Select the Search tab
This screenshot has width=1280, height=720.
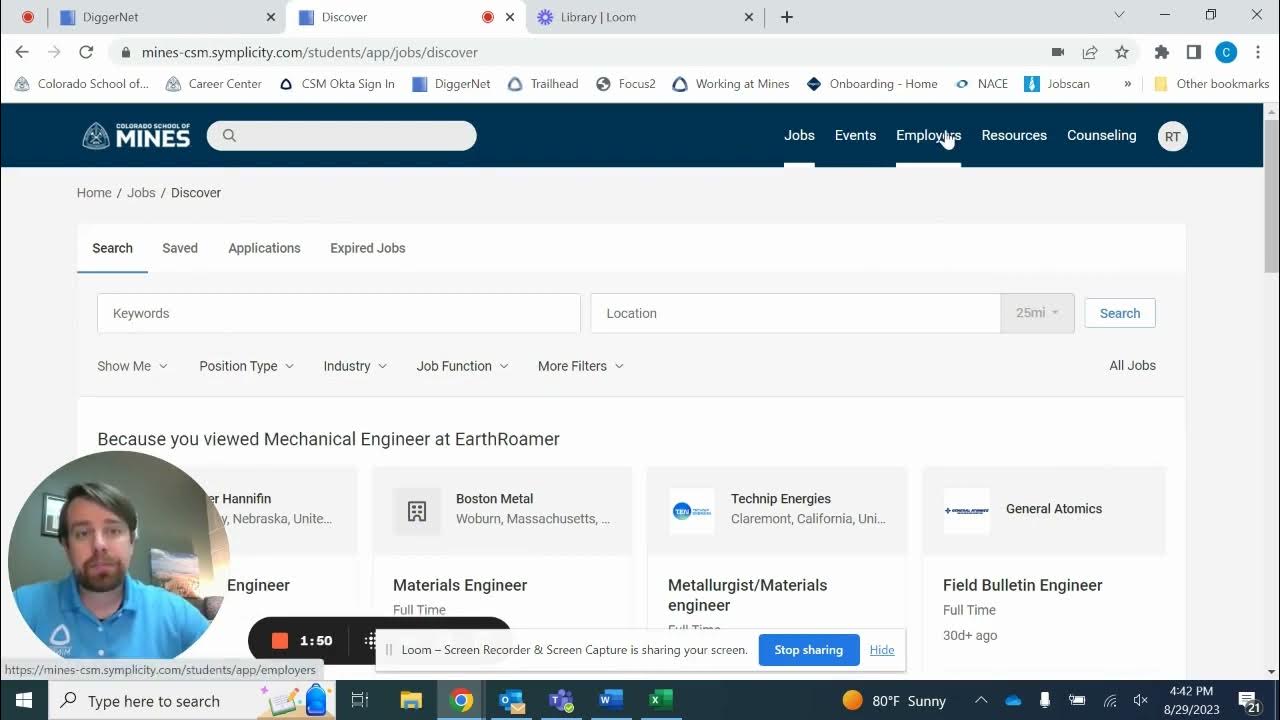click(112, 248)
